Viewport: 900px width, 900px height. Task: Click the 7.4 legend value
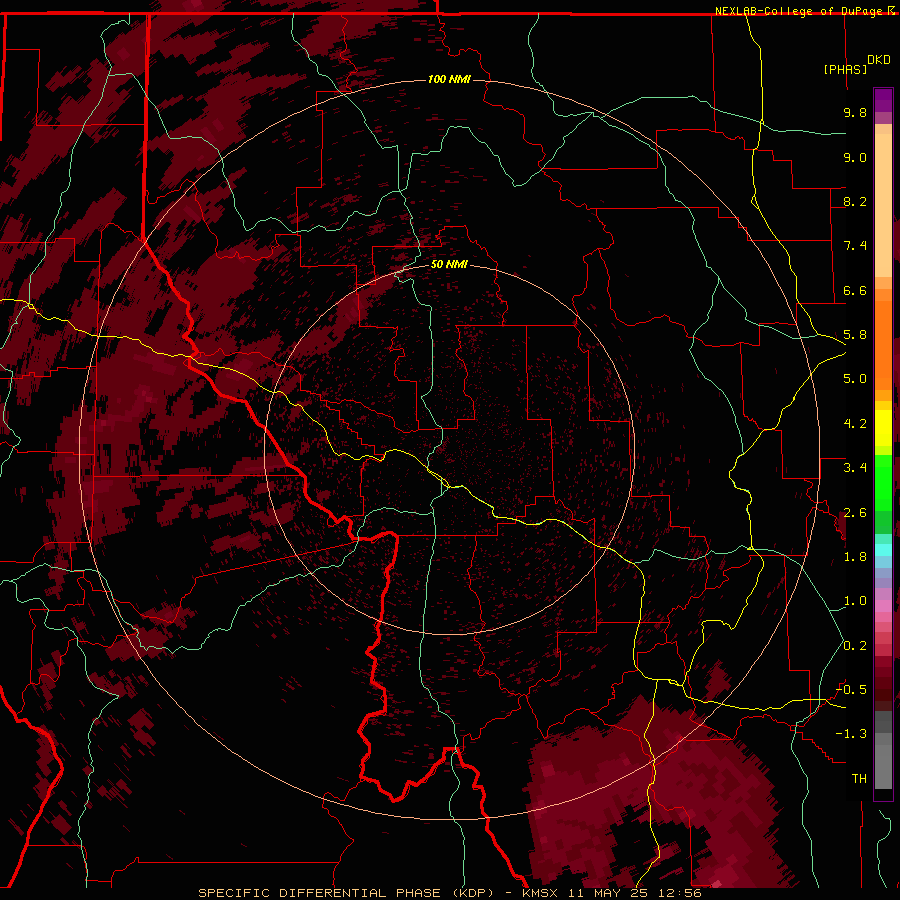coord(855,246)
